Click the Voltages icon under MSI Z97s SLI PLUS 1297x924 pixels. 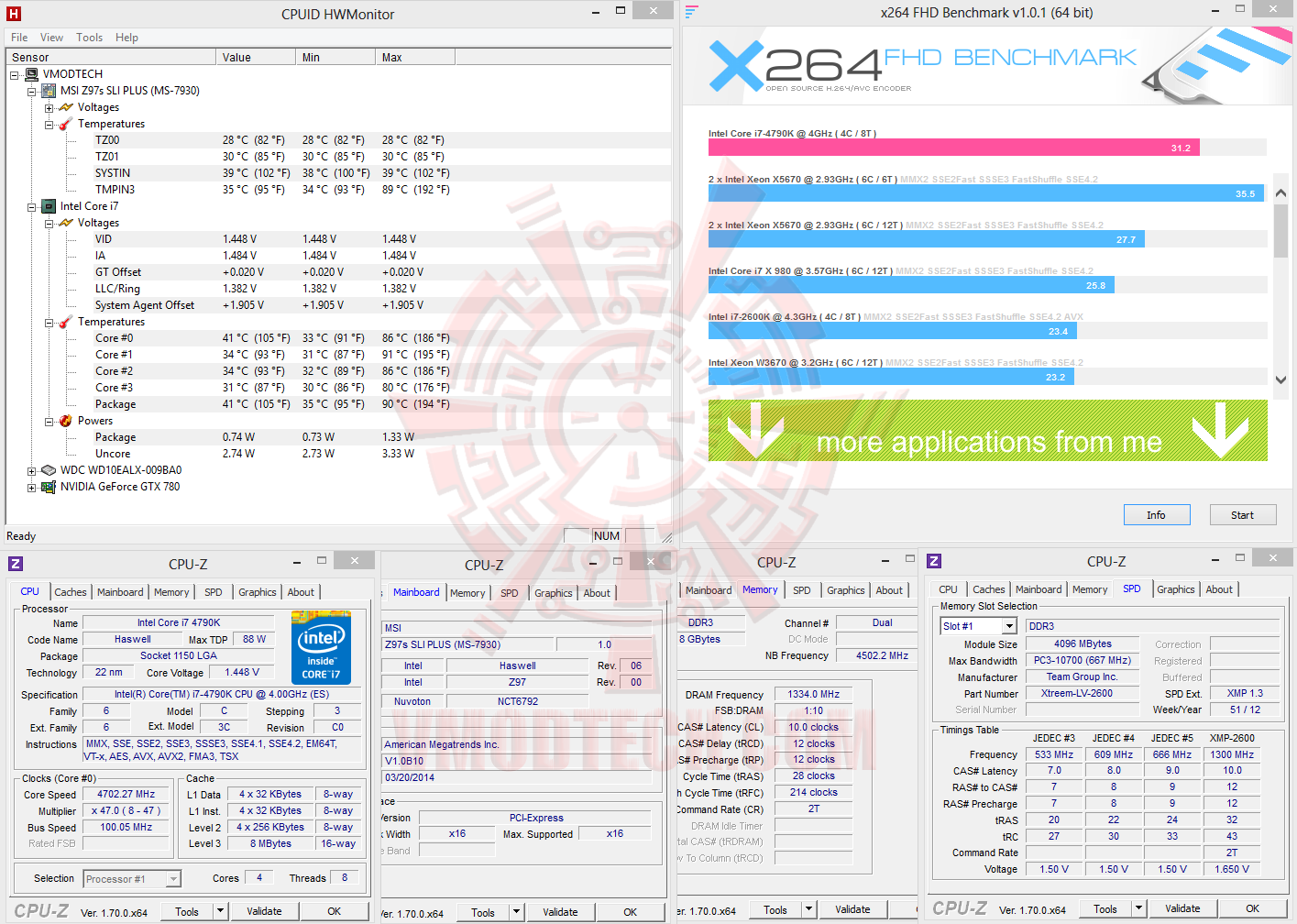pyautogui.click(x=66, y=107)
